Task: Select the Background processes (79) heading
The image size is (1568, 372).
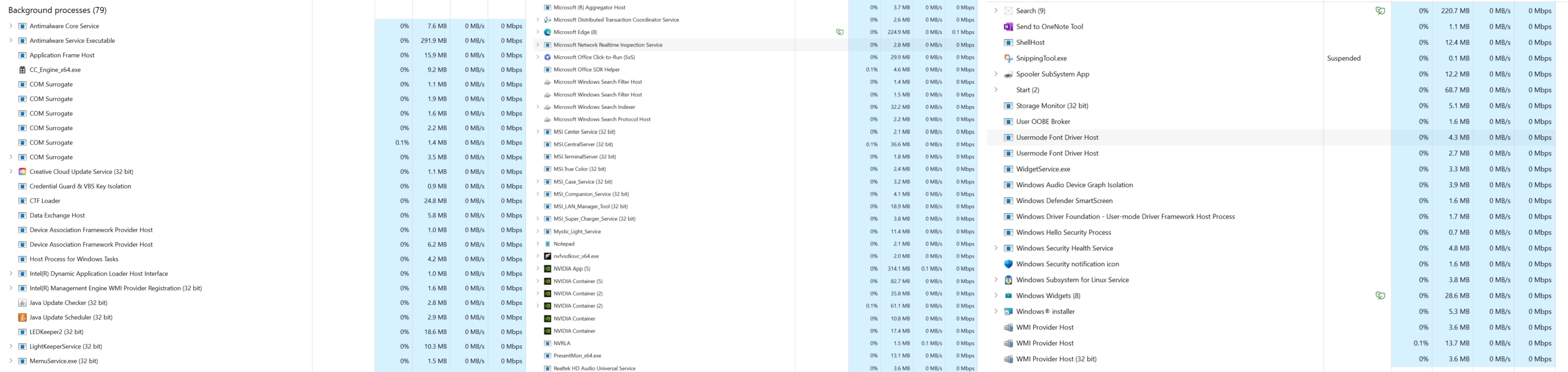Action: click(57, 10)
